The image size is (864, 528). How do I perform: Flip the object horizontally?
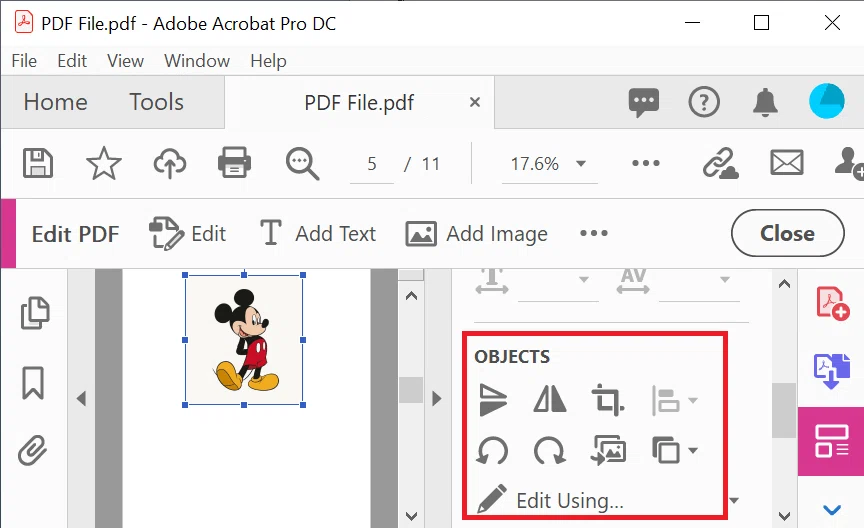[x=550, y=399]
